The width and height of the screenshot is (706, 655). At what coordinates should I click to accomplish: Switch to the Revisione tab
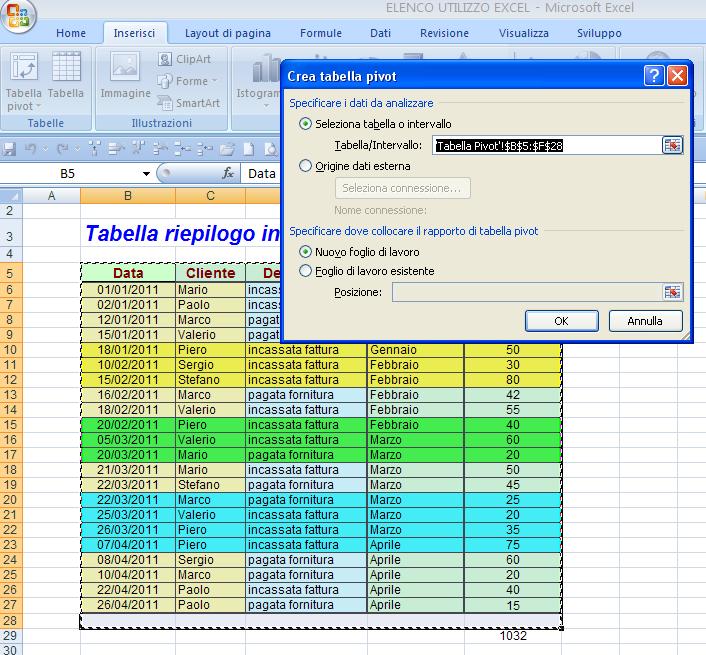[x=444, y=33]
